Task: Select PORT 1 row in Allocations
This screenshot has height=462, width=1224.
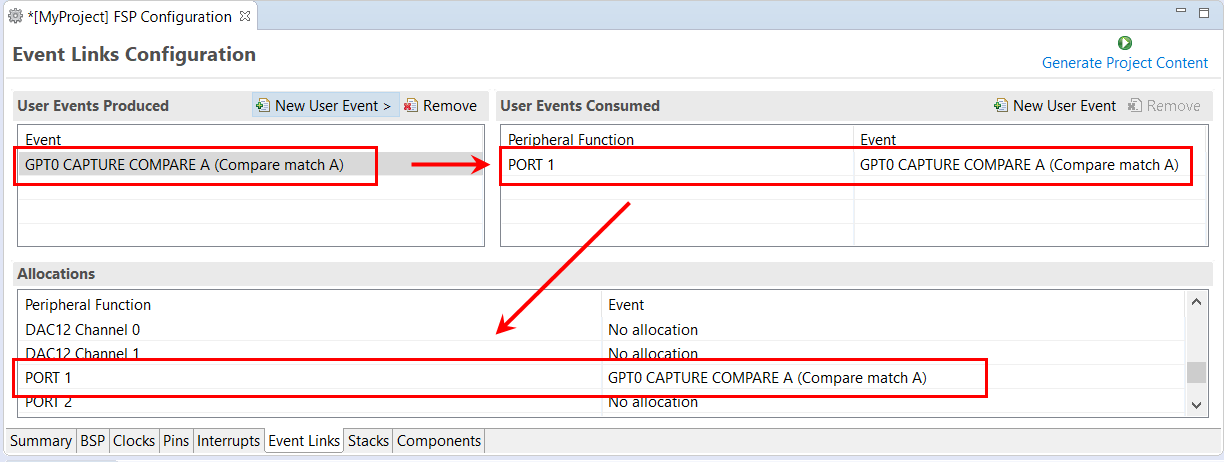Action: click(x=601, y=378)
